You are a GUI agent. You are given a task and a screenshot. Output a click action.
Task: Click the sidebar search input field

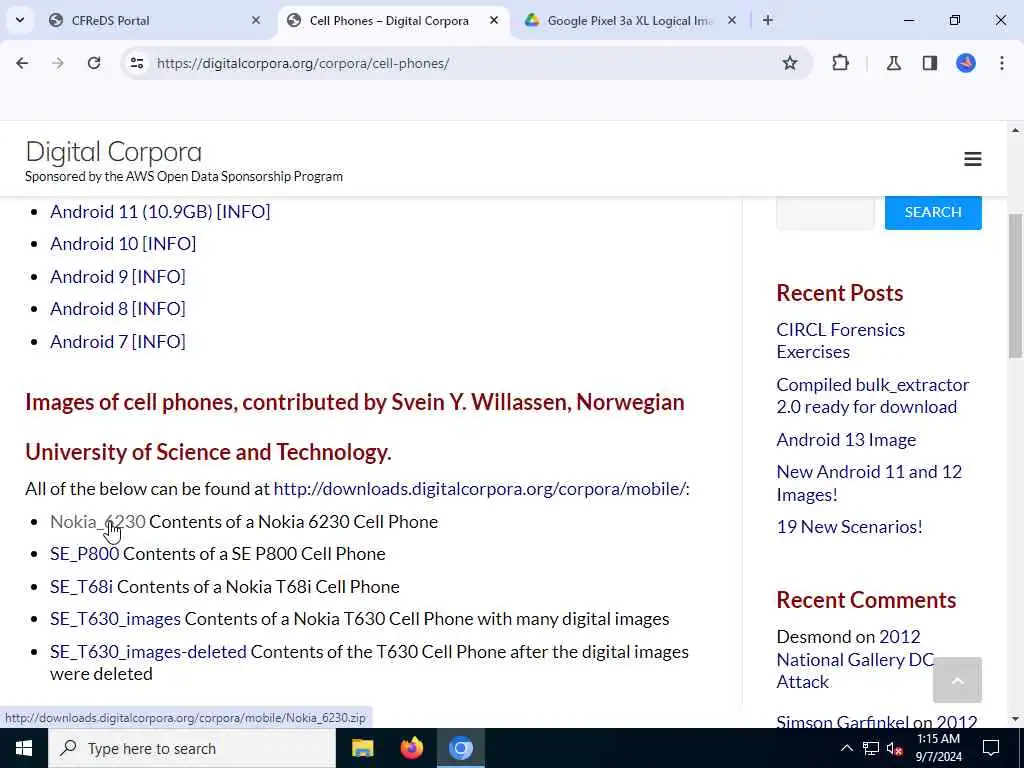tap(825, 212)
